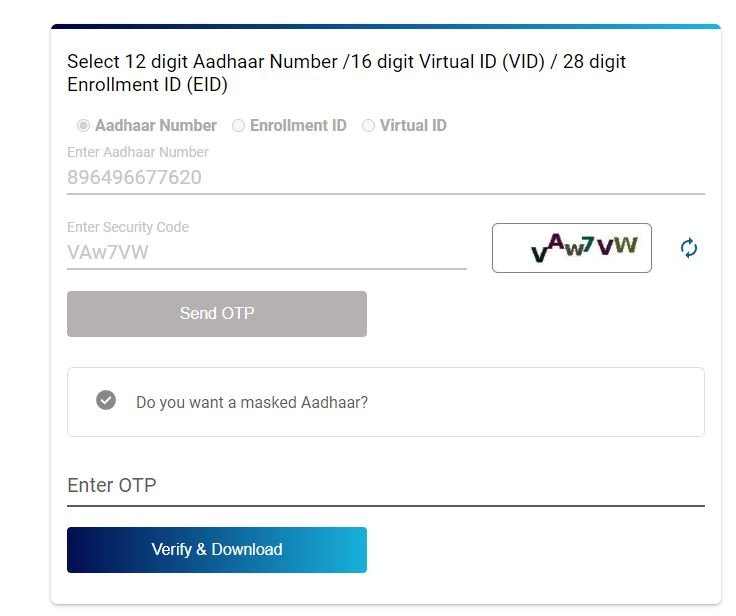Screen dimensions: 736x616
Task: Click the "Do you want a masked Aadhaar?" text
Action: 252,403
